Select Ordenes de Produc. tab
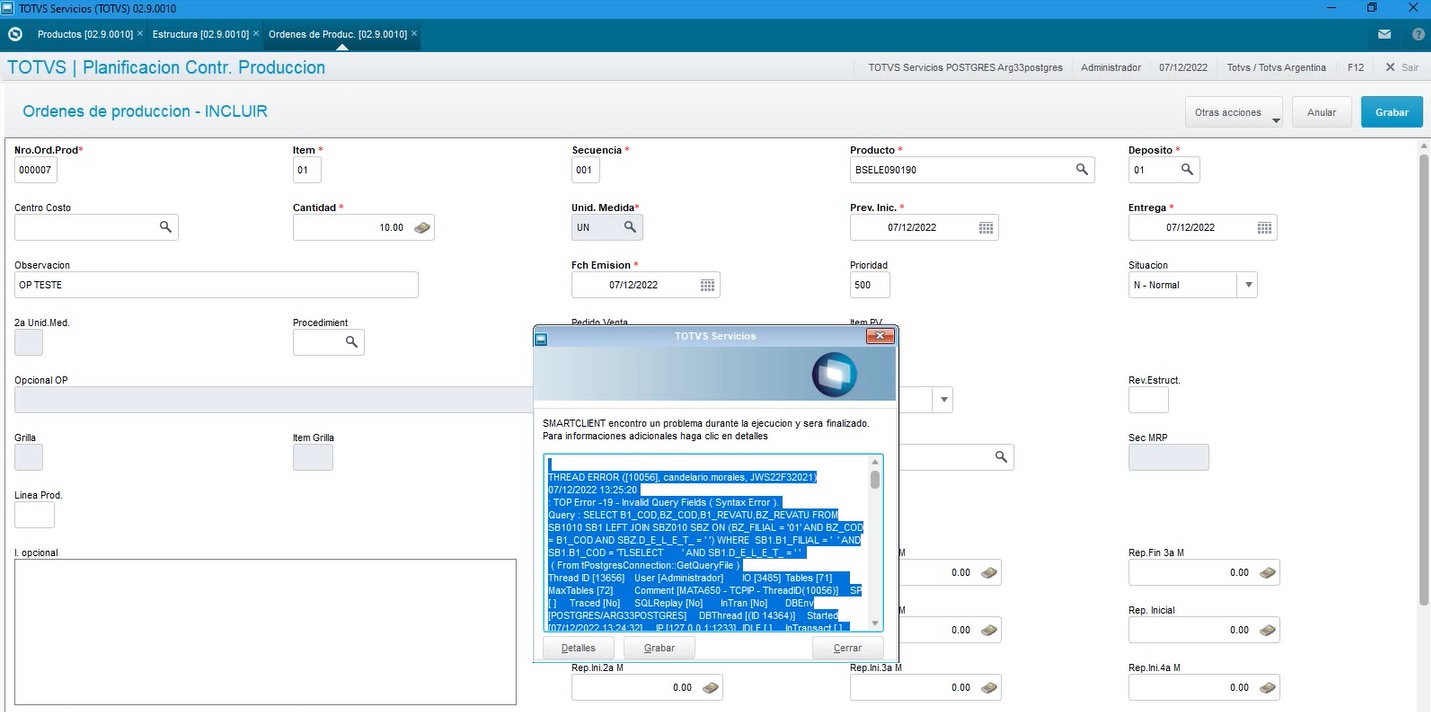 pyautogui.click(x=337, y=34)
